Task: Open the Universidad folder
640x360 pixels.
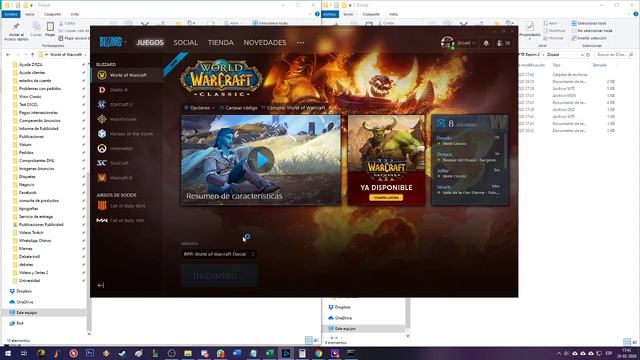Action: pyautogui.click(x=29, y=281)
